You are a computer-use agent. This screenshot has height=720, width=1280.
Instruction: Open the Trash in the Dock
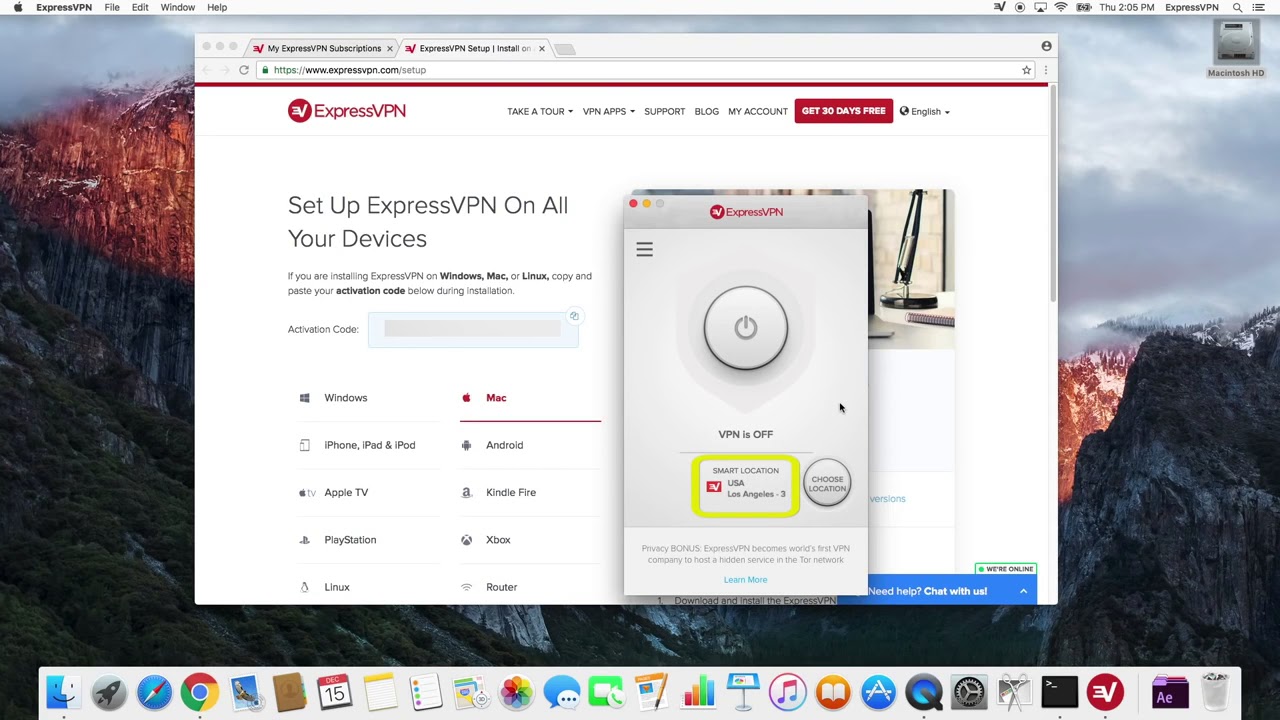1215,692
